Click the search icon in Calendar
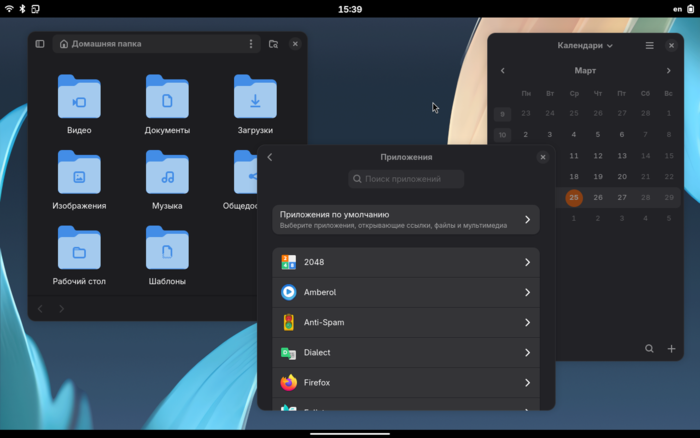 (649, 349)
